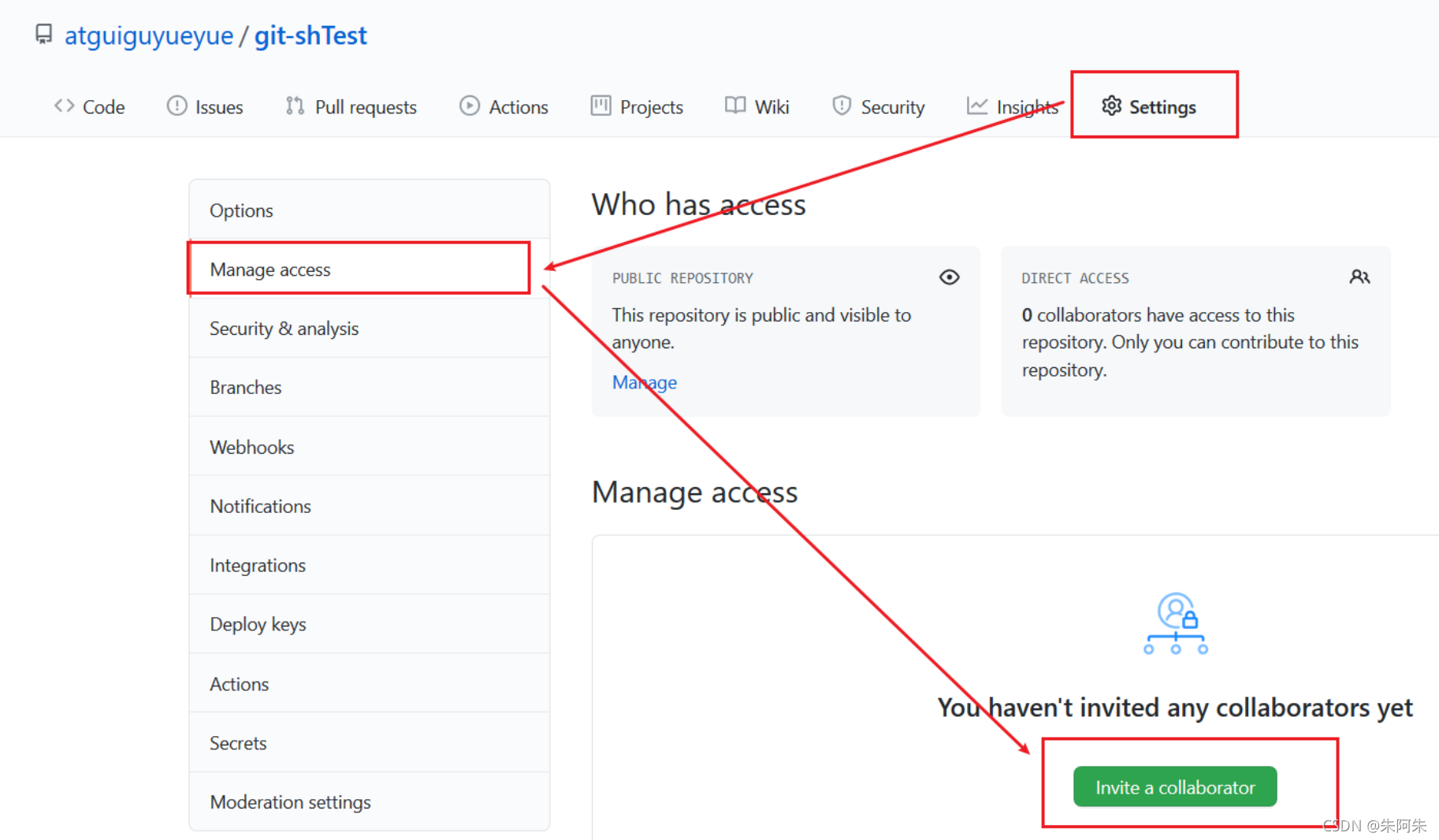Image resolution: width=1439 pixels, height=840 pixels.
Task: Click the 'DIRECT ACCESS' card label
Action: pos(1075,278)
